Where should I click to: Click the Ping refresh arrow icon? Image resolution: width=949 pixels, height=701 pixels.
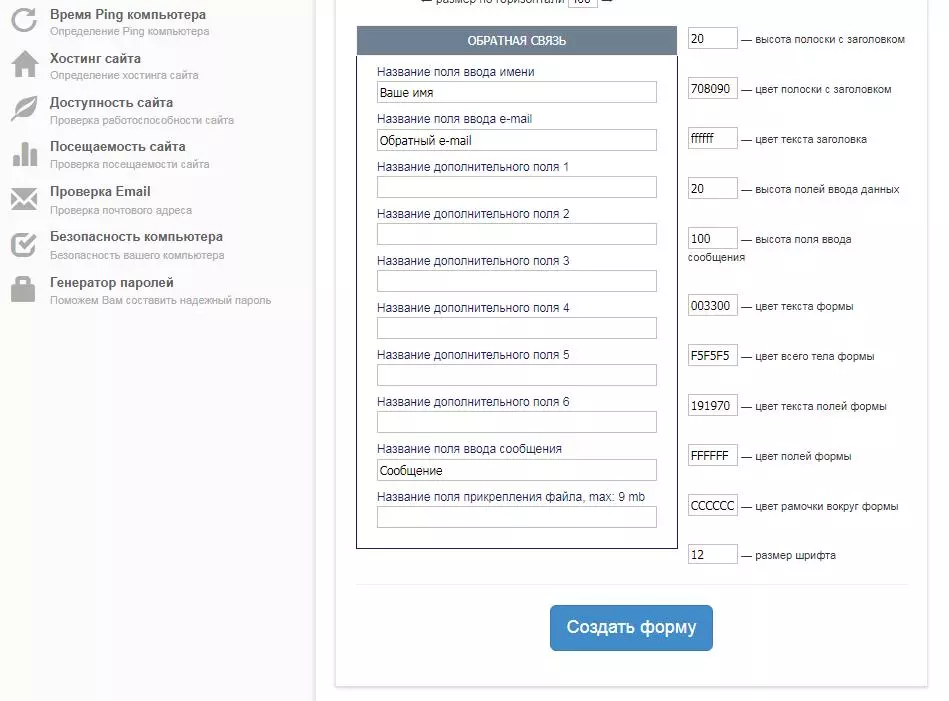tap(24, 20)
